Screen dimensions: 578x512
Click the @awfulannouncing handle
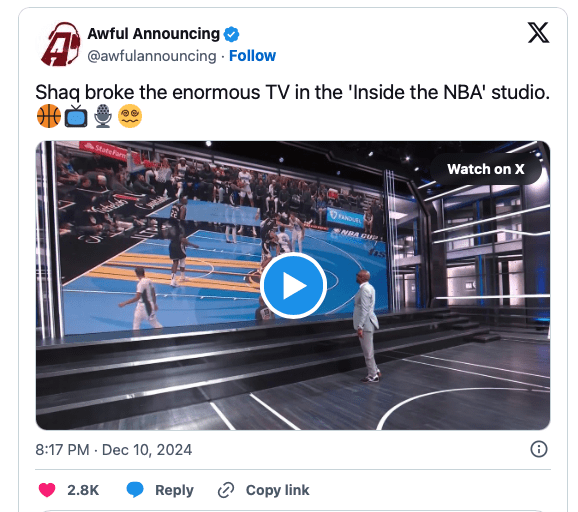[152, 56]
